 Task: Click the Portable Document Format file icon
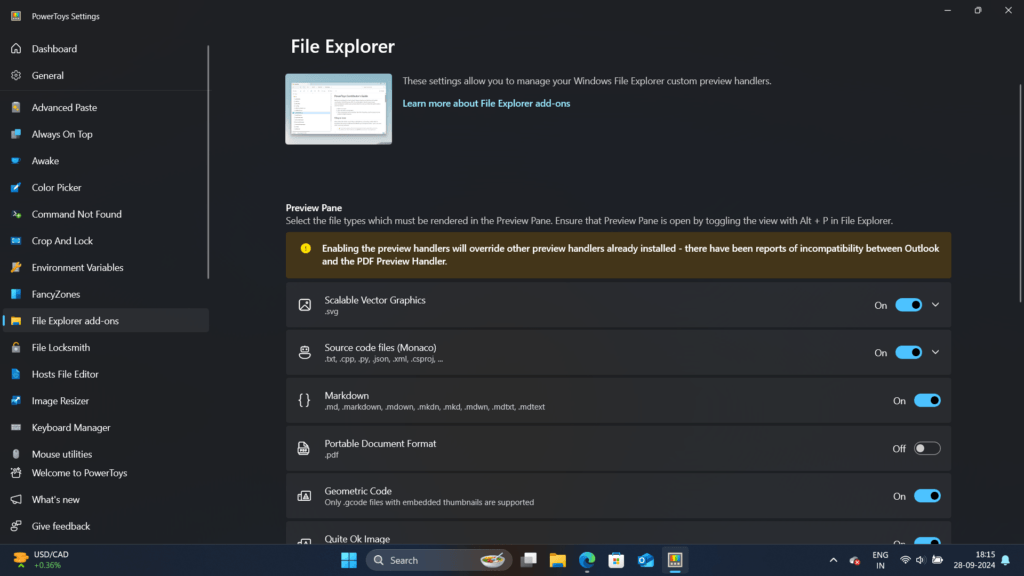point(304,449)
